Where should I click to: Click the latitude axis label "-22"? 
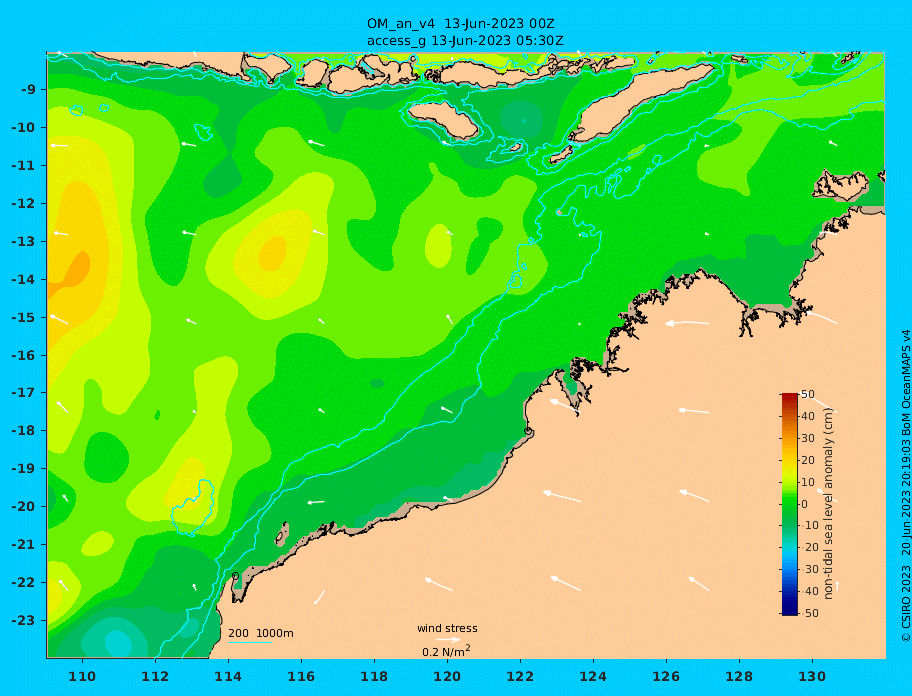[x=24, y=583]
